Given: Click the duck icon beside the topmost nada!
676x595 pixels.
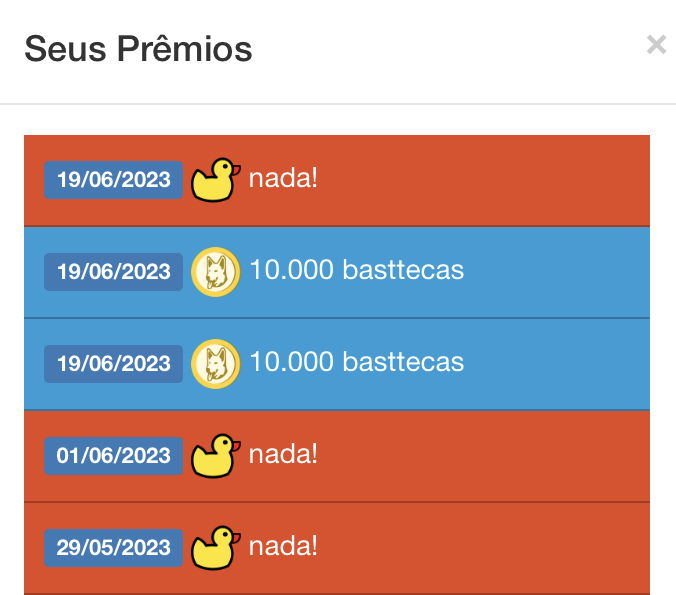Looking at the screenshot, I should click(216, 180).
